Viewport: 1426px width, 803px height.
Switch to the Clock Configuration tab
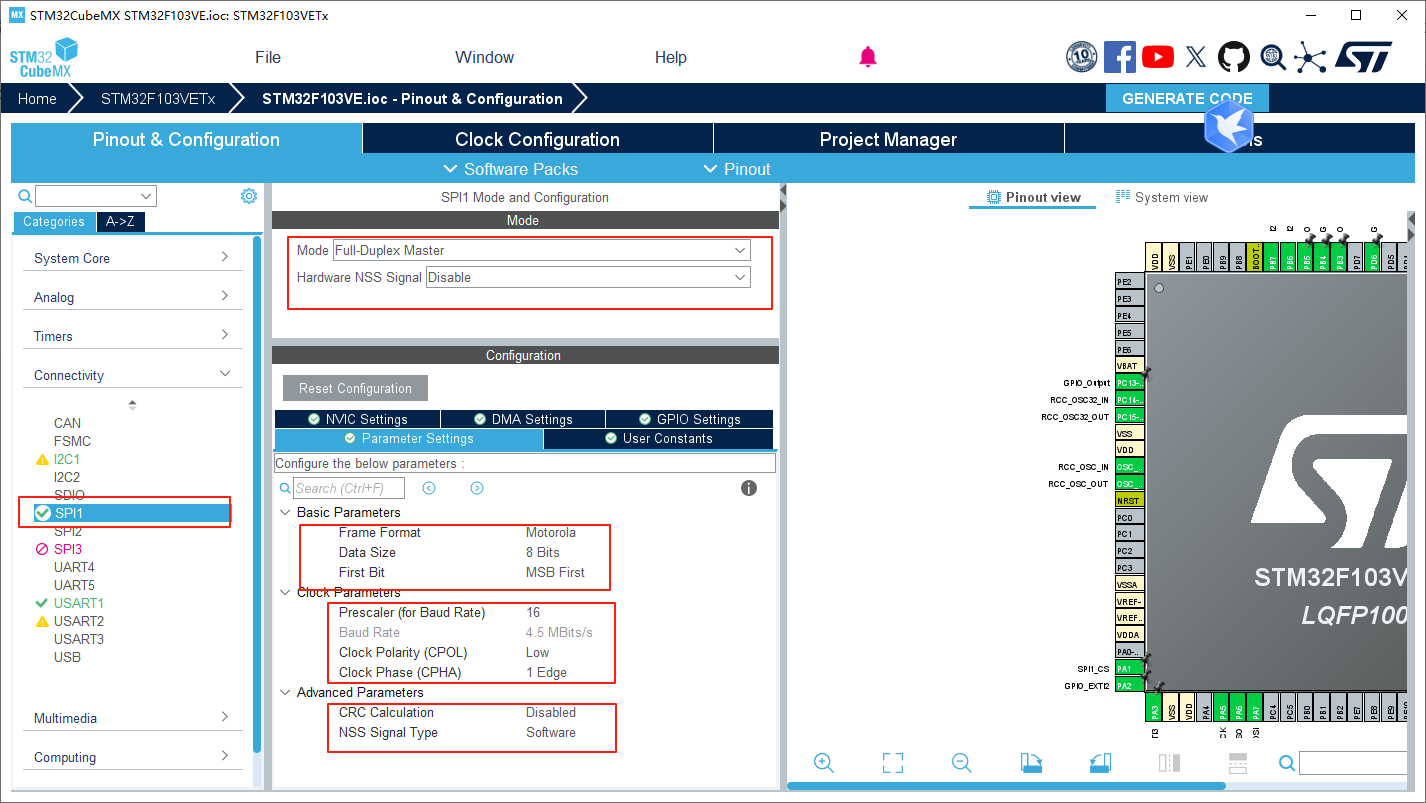[x=537, y=139]
